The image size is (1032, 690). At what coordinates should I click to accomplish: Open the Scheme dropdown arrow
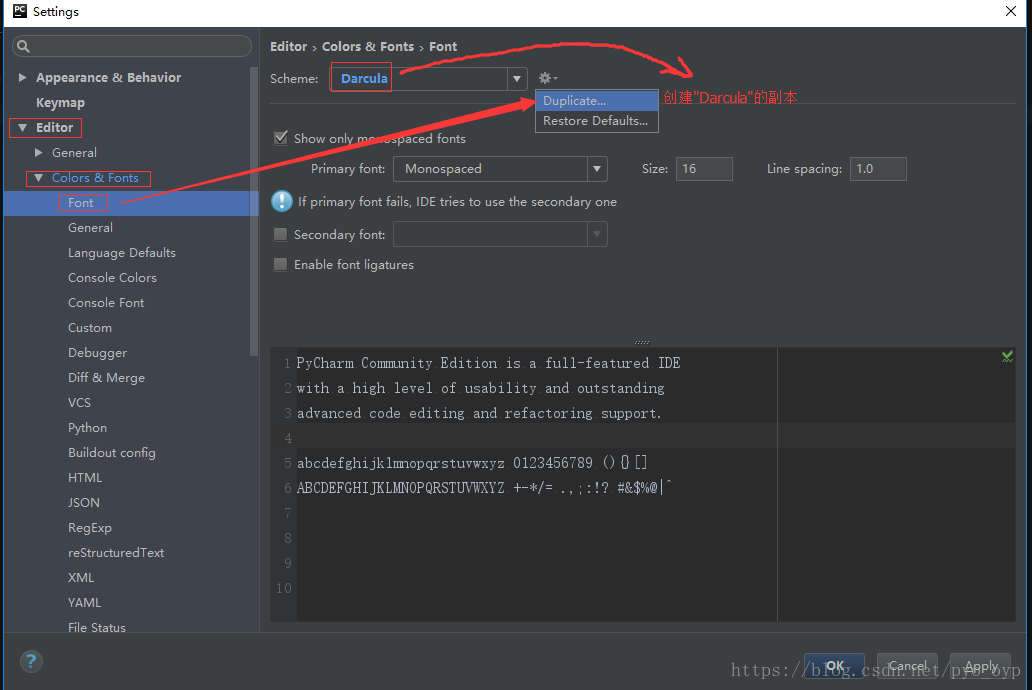pyautogui.click(x=517, y=79)
